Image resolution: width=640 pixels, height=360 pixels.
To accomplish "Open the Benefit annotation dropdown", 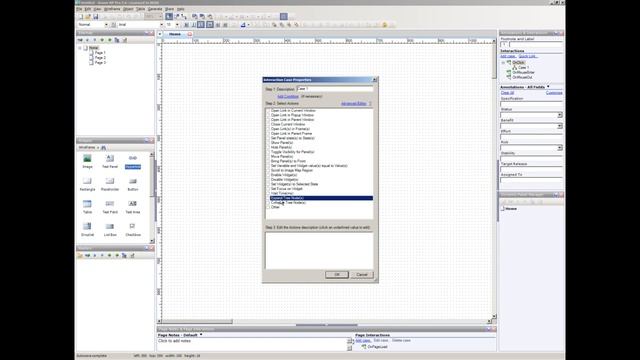I will point(560,126).
